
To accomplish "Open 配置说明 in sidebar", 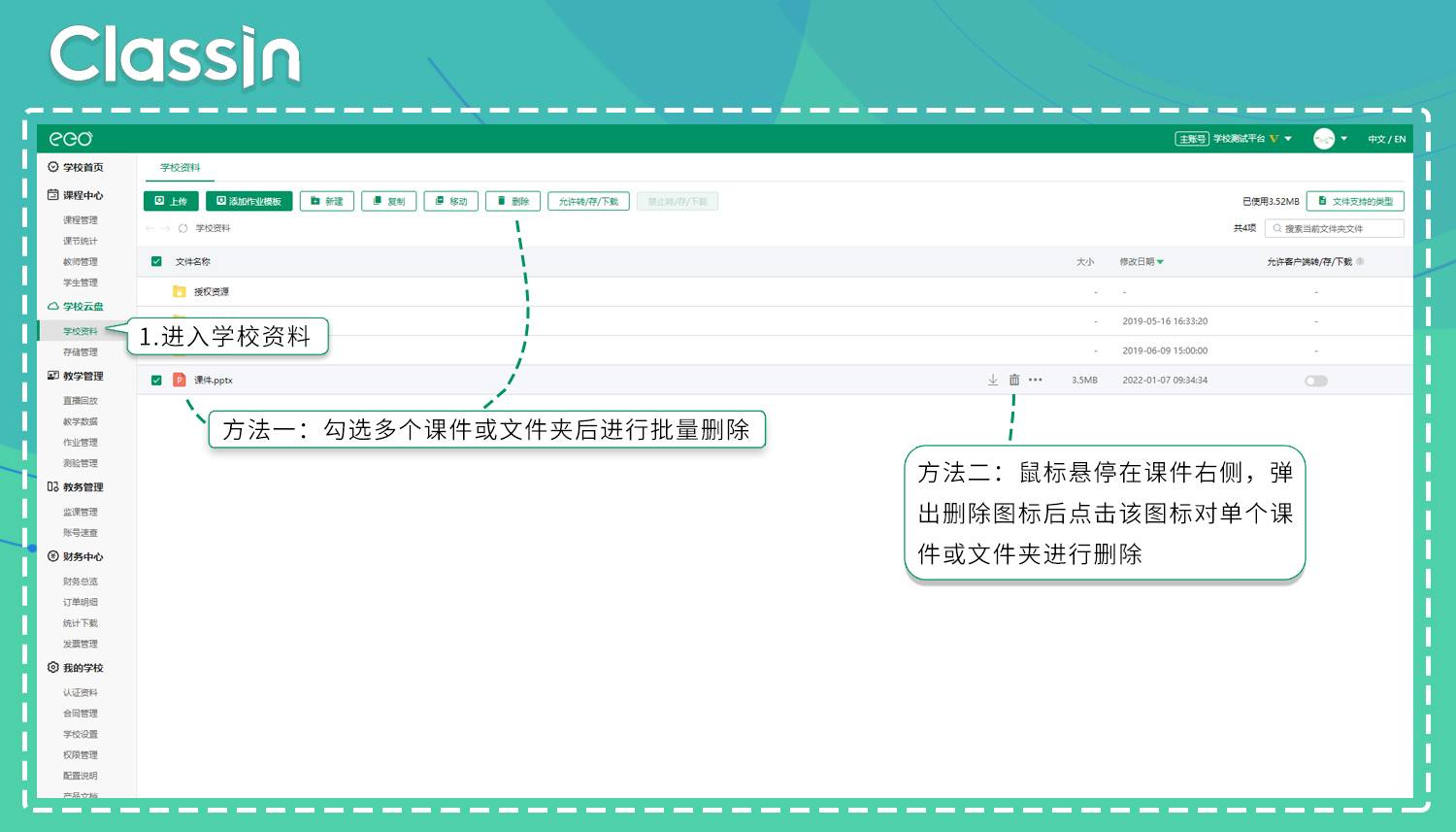I will [x=81, y=776].
